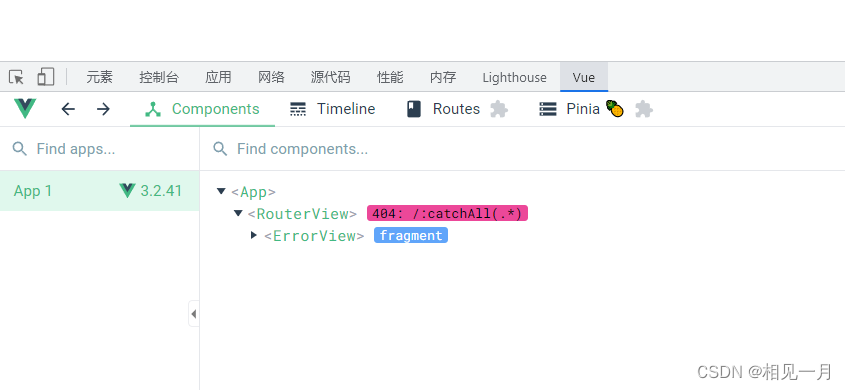
Task: Go back with the left arrow
Action: pyautogui.click(x=68, y=109)
